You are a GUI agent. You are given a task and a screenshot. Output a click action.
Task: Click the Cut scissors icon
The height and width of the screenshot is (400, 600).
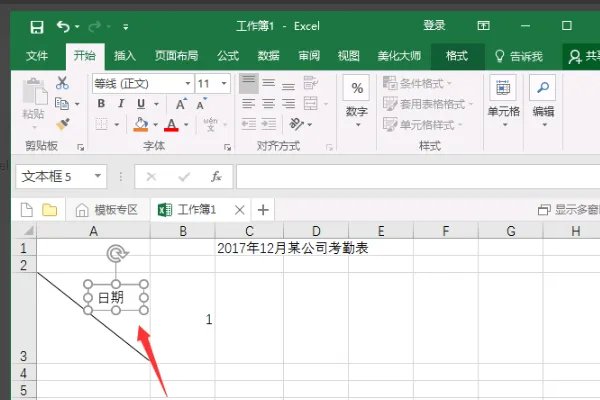click(62, 83)
